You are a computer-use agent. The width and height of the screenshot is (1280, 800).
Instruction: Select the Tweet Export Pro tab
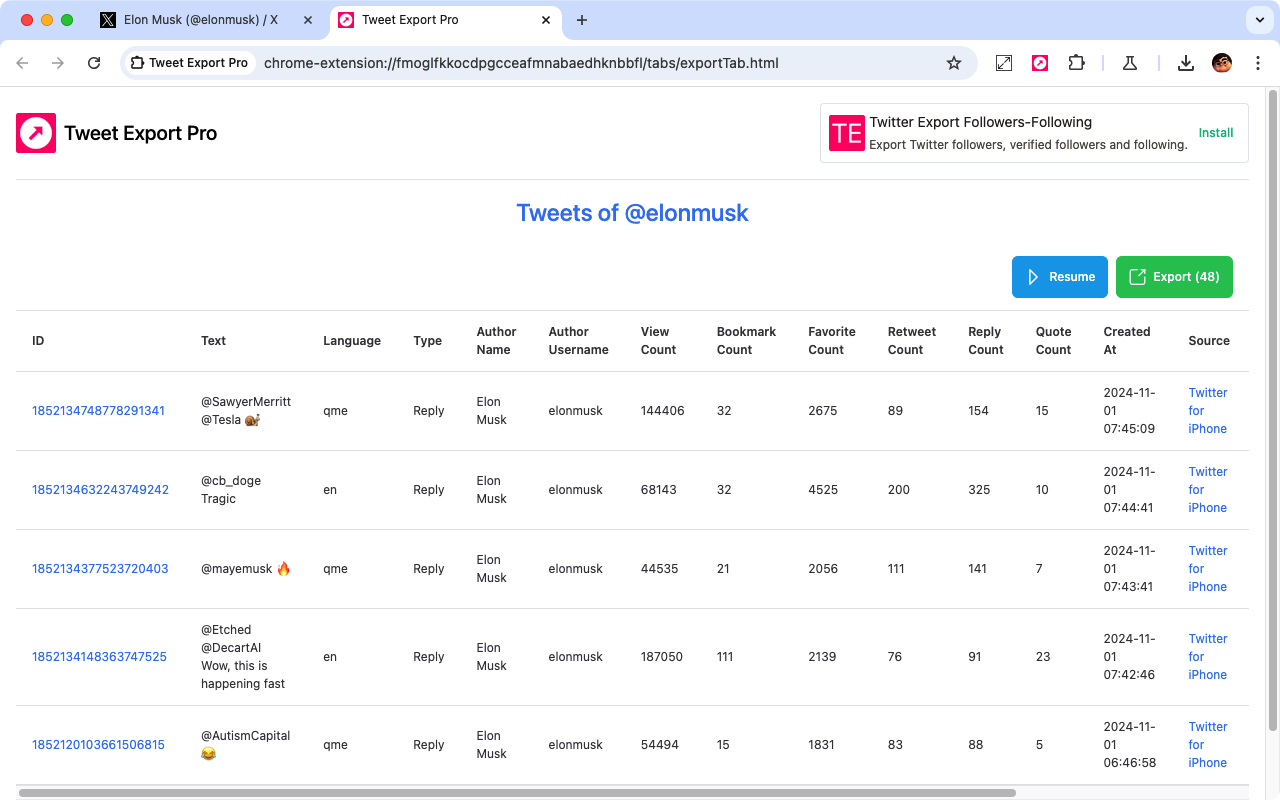tap(446, 20)
